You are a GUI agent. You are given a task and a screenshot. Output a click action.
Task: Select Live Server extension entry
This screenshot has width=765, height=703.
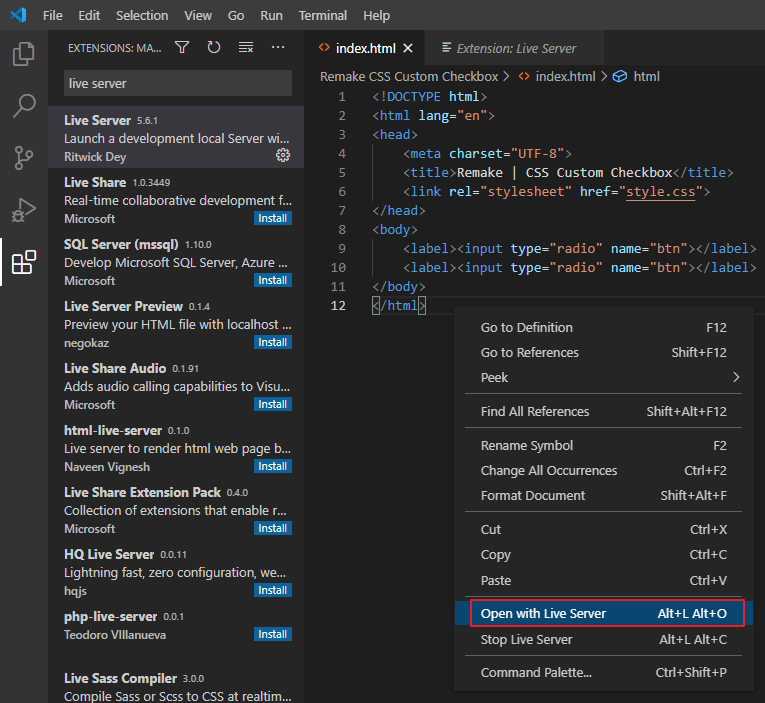point(176,138)
